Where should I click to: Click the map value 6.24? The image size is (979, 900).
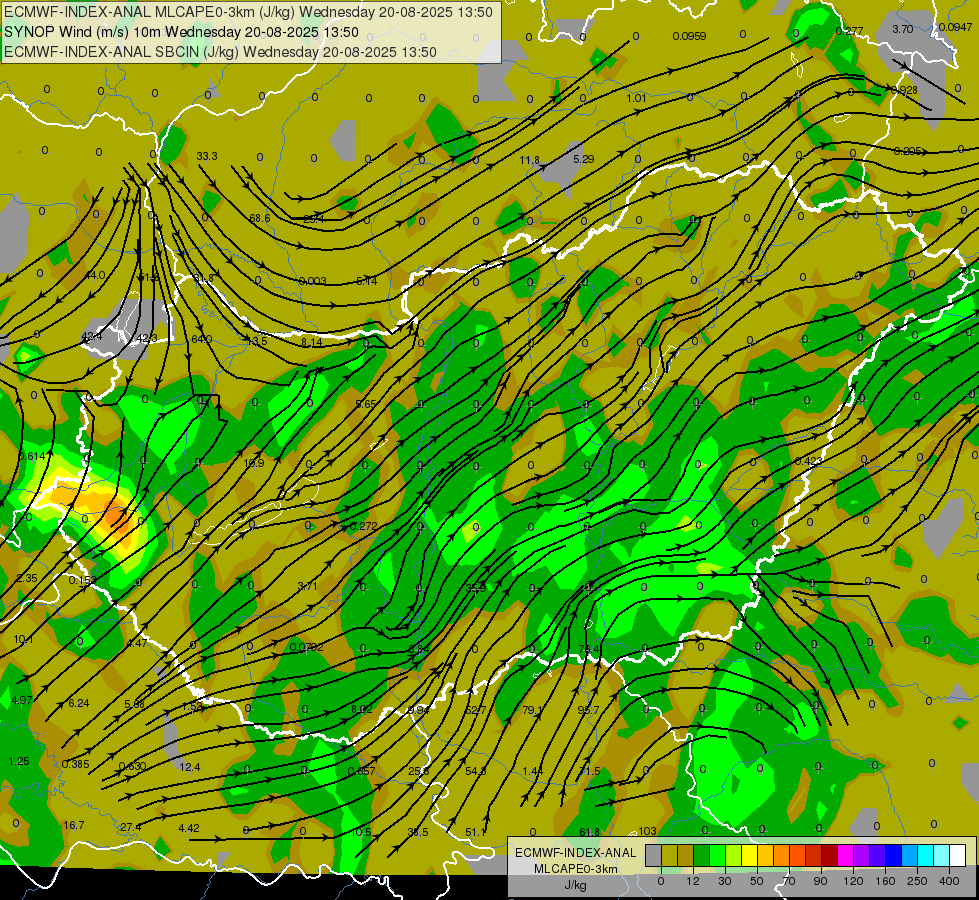pos(79,703)
